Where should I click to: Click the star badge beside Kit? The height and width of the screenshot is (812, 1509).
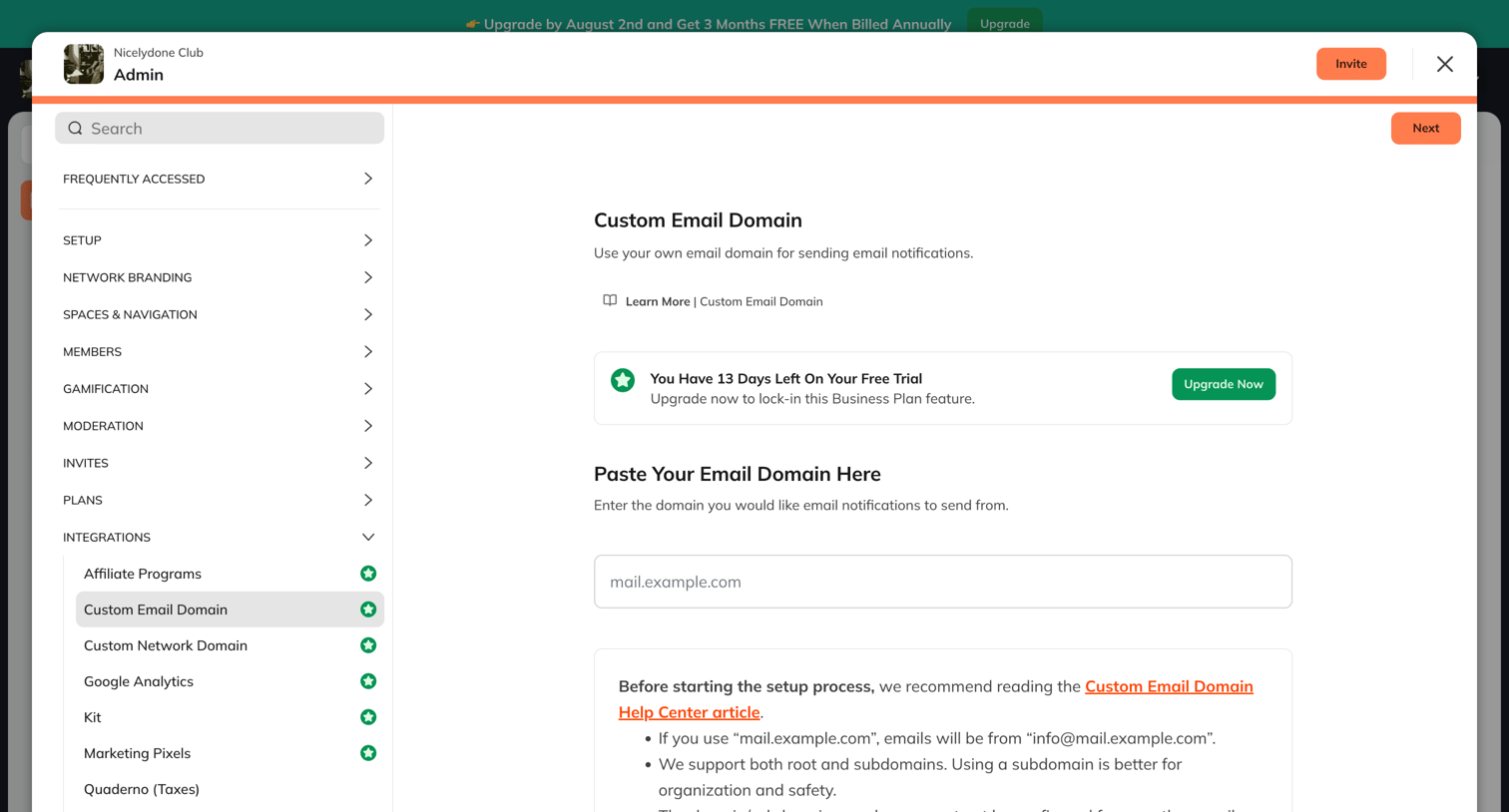368,717
